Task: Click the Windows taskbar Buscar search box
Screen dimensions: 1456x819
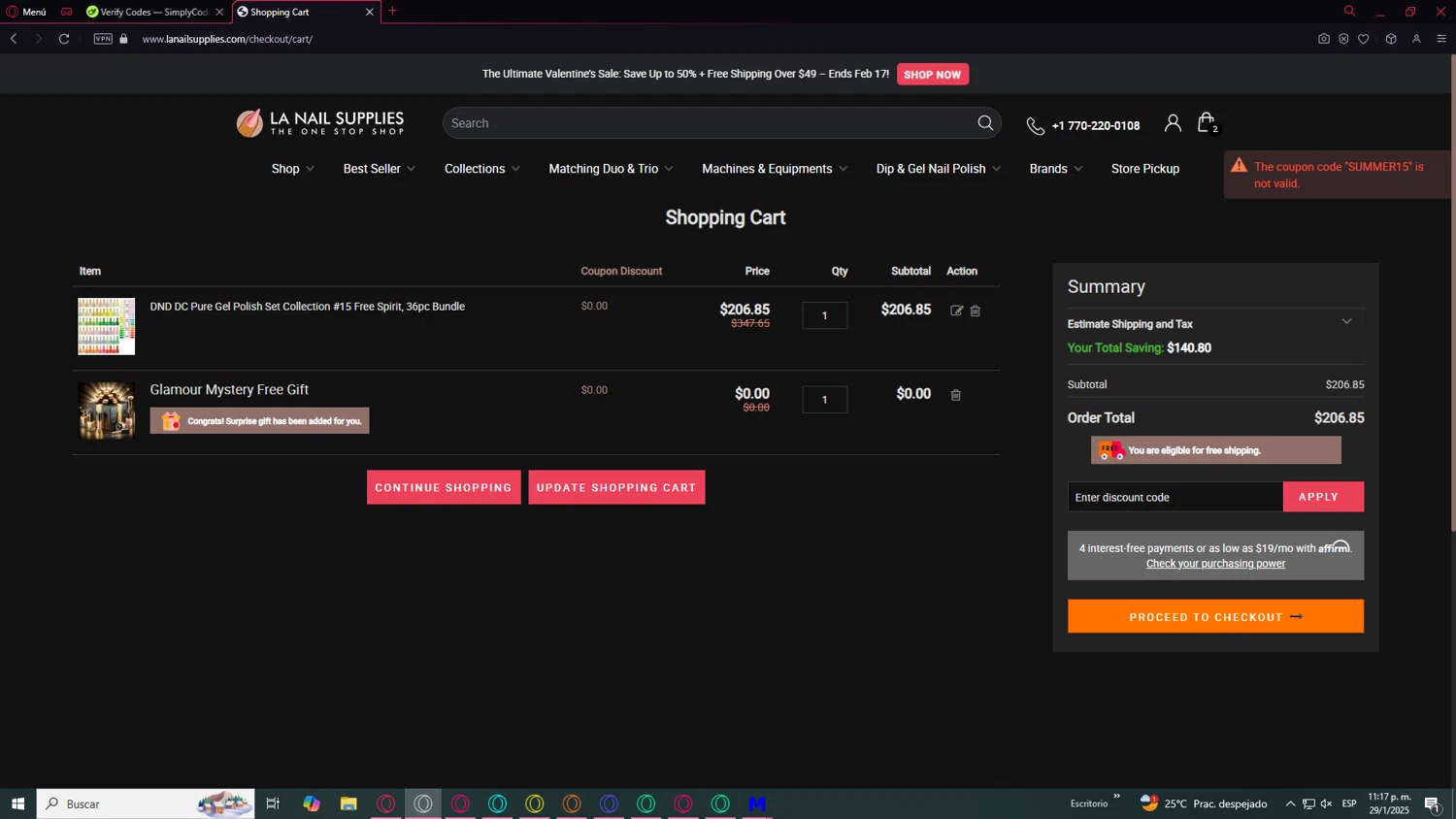Action: tap(146, 803)
